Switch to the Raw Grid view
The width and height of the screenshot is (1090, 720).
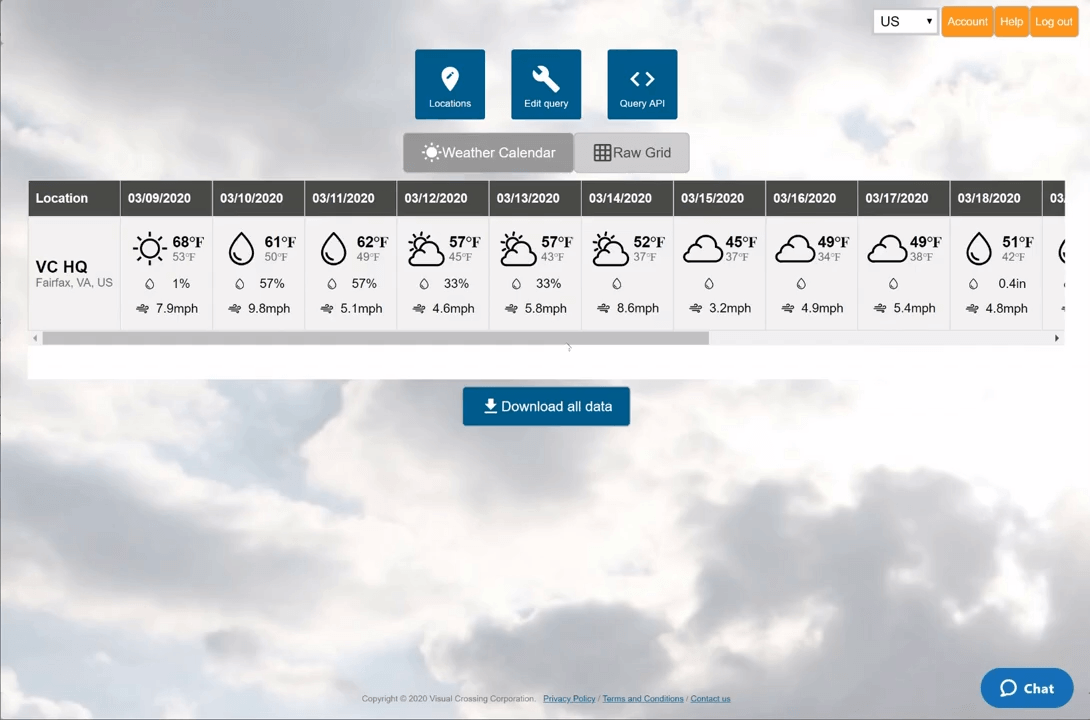click(632, 153)
